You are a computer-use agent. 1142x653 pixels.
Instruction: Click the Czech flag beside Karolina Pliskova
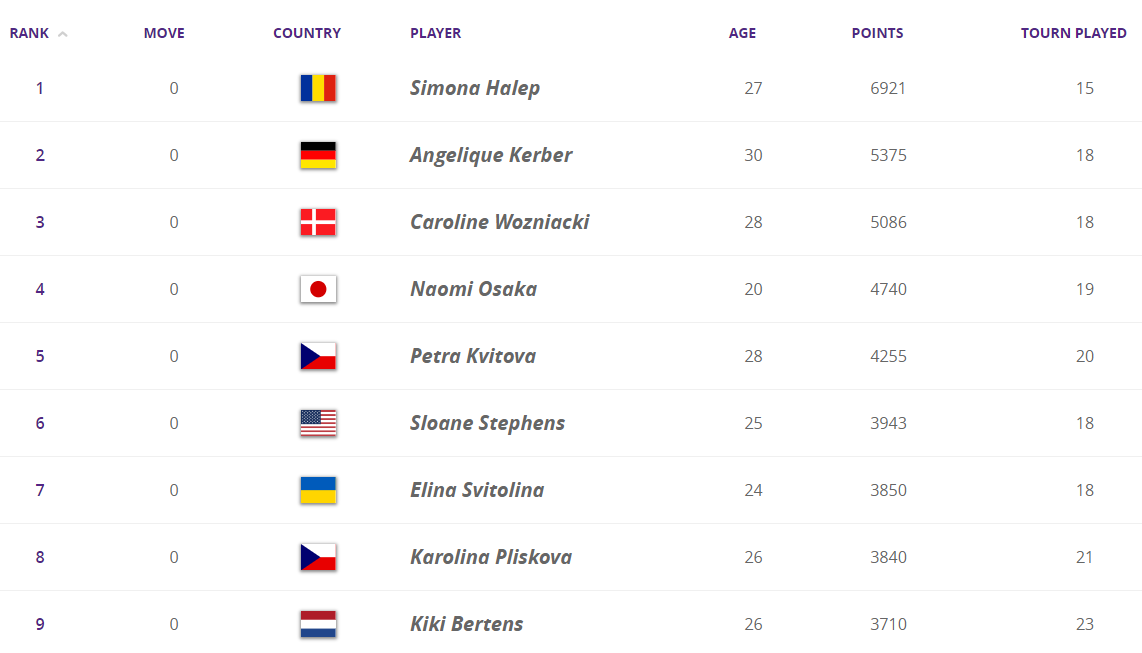tap(318, 557)
